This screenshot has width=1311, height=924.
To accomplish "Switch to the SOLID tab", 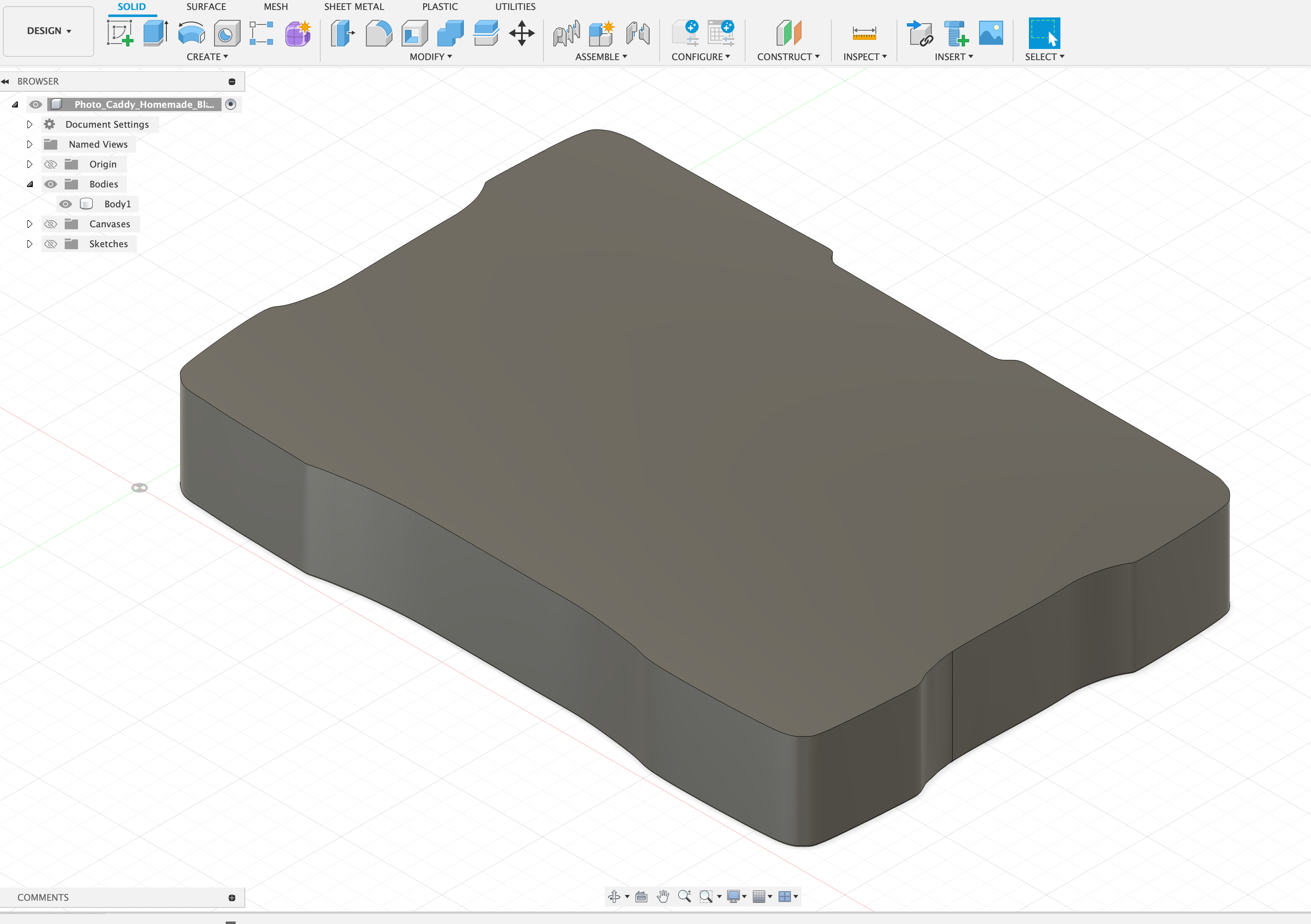I will click(132, 7).
